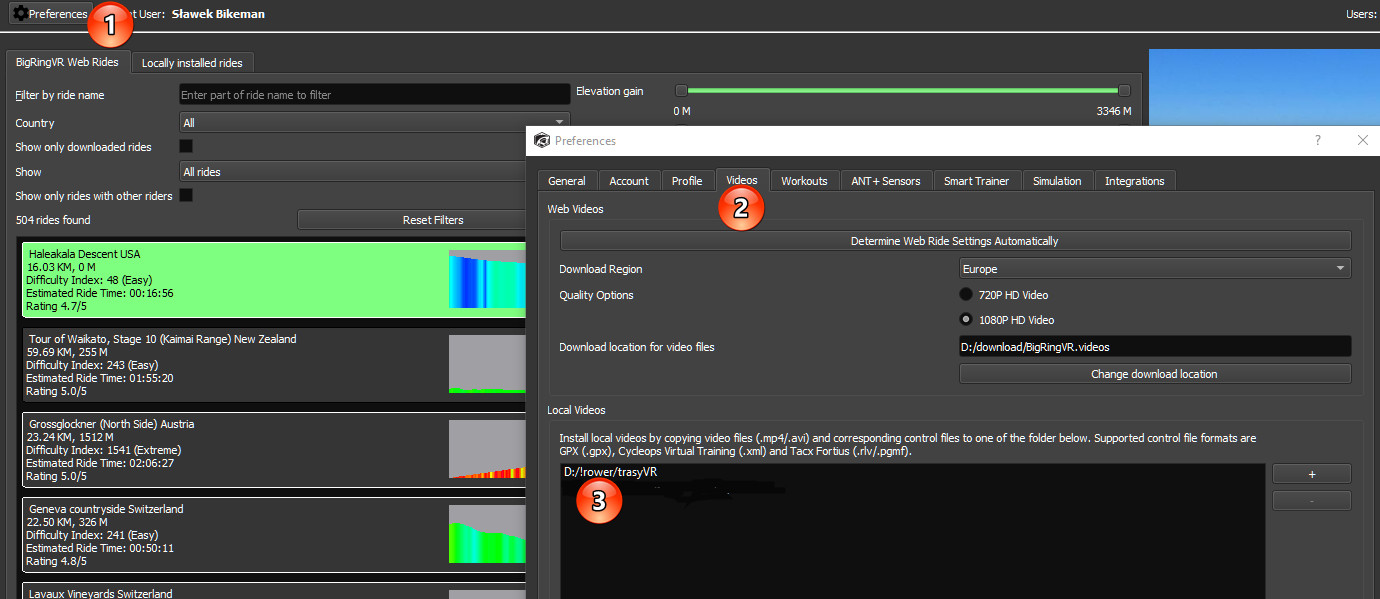Click Grossglockner elevation profile thumbnail
This screenshot has height=599, width=1380.
pos(487,449)
